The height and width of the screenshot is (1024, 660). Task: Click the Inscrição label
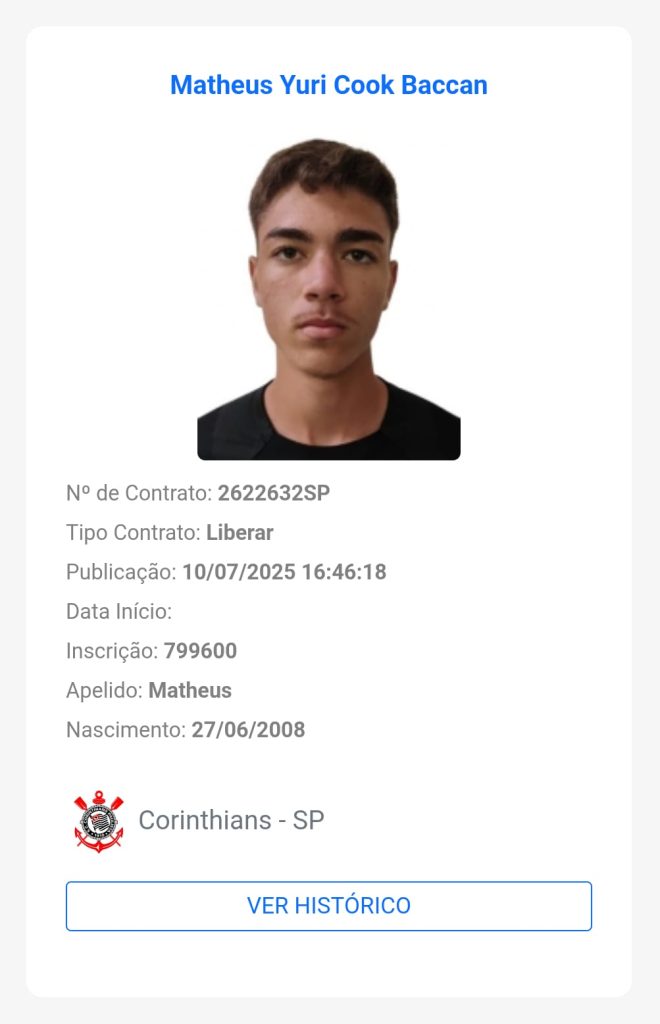[112, 651]
